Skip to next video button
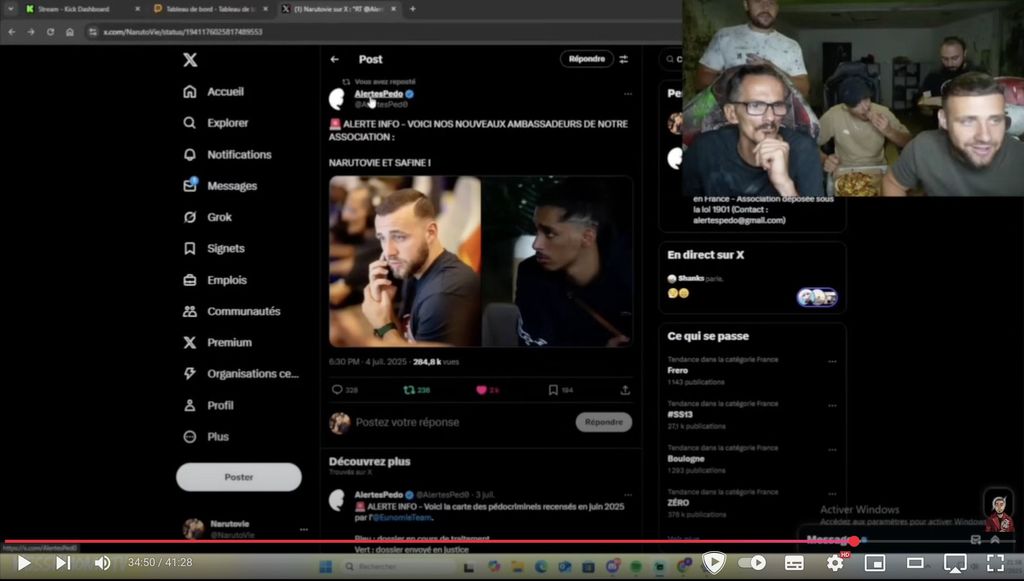The image size is (1024, 581). point(63,563)
